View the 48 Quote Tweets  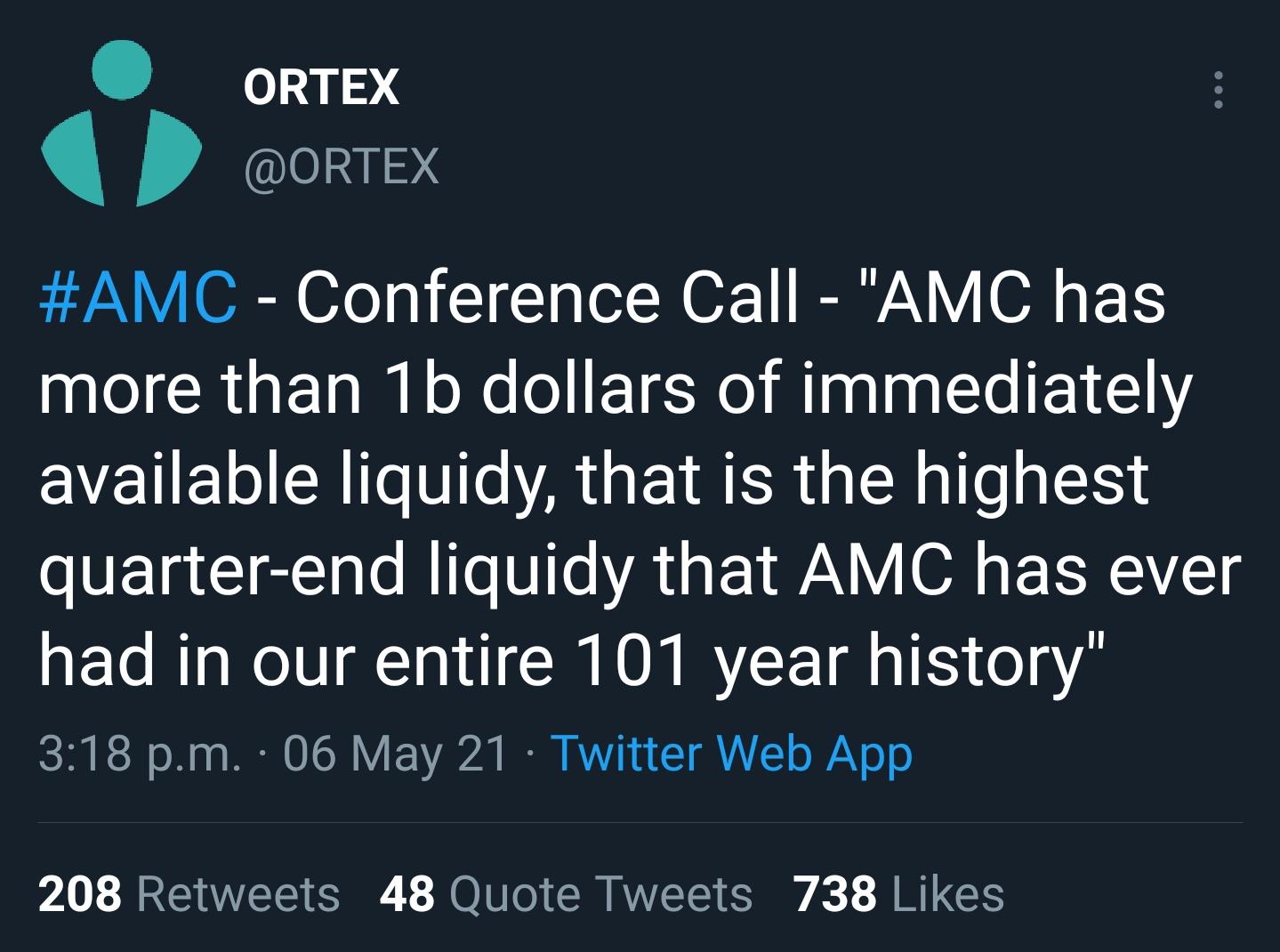(566, 893)
